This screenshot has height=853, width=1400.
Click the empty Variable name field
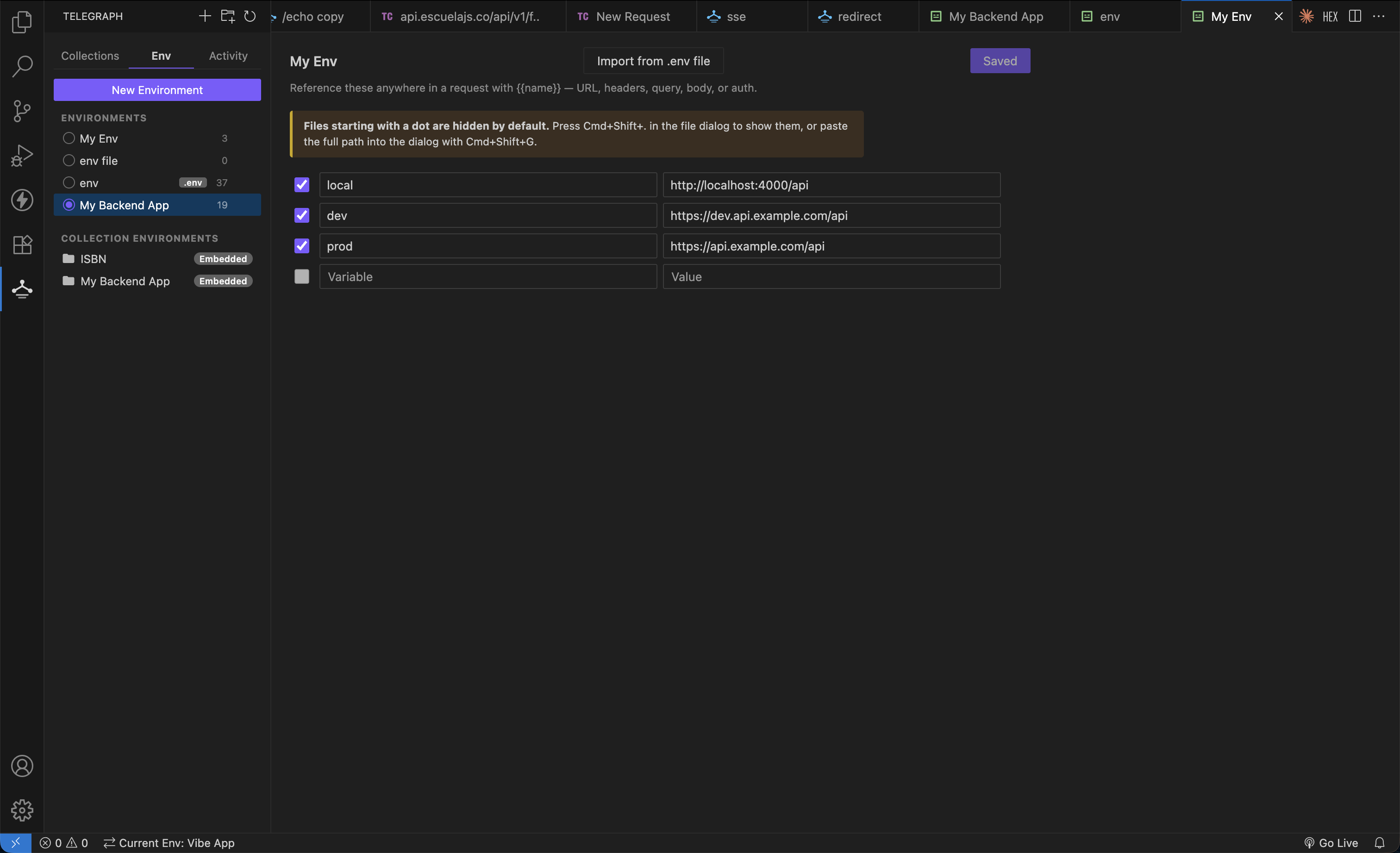[488, 276]
